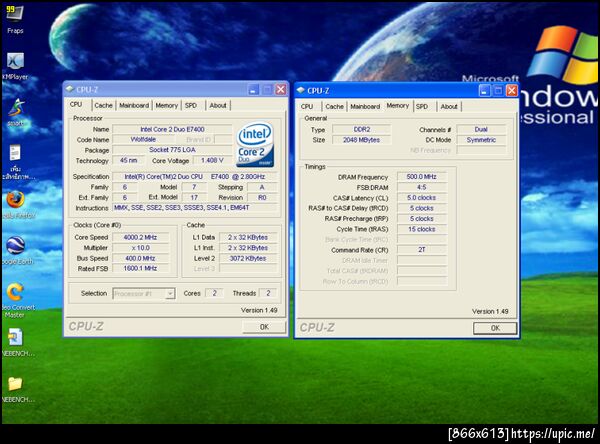The image size is (600, 444).
Task: Click the DC Mode Symmetric value
Action: tap(481, 140)
